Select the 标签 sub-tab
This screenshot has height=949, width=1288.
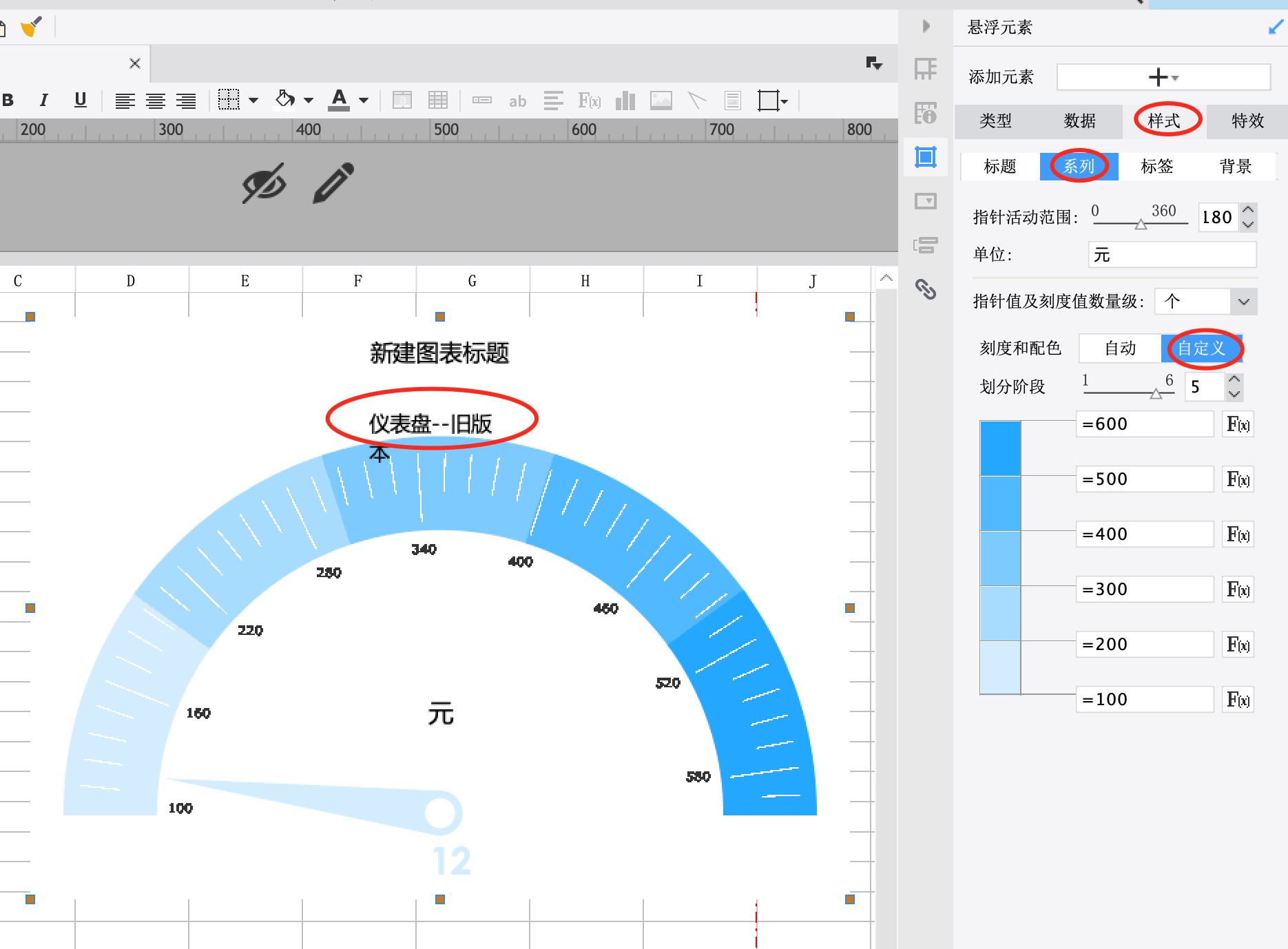coord(1157,167)
